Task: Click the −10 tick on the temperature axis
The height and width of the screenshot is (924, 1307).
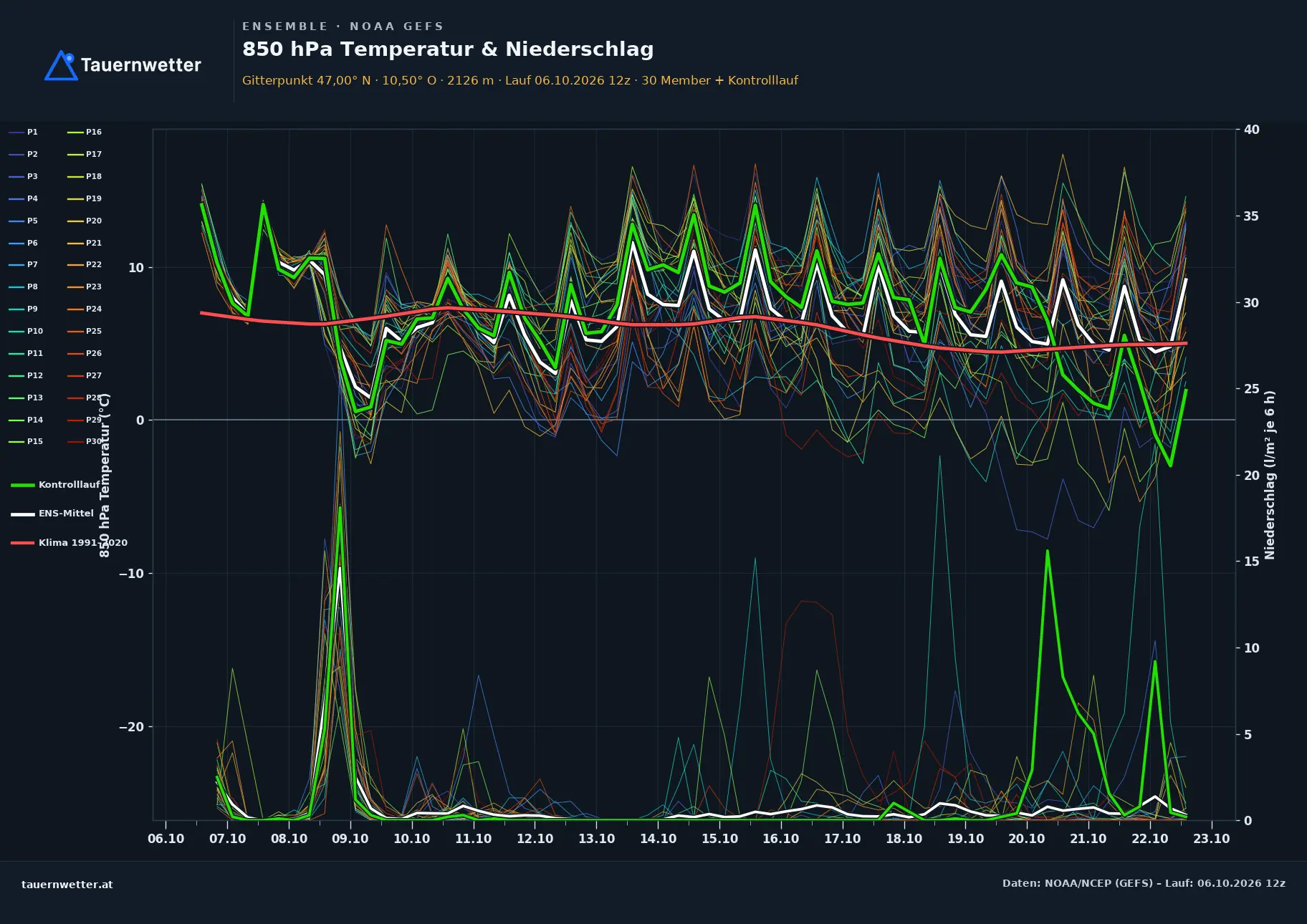Action: (131, 574)
